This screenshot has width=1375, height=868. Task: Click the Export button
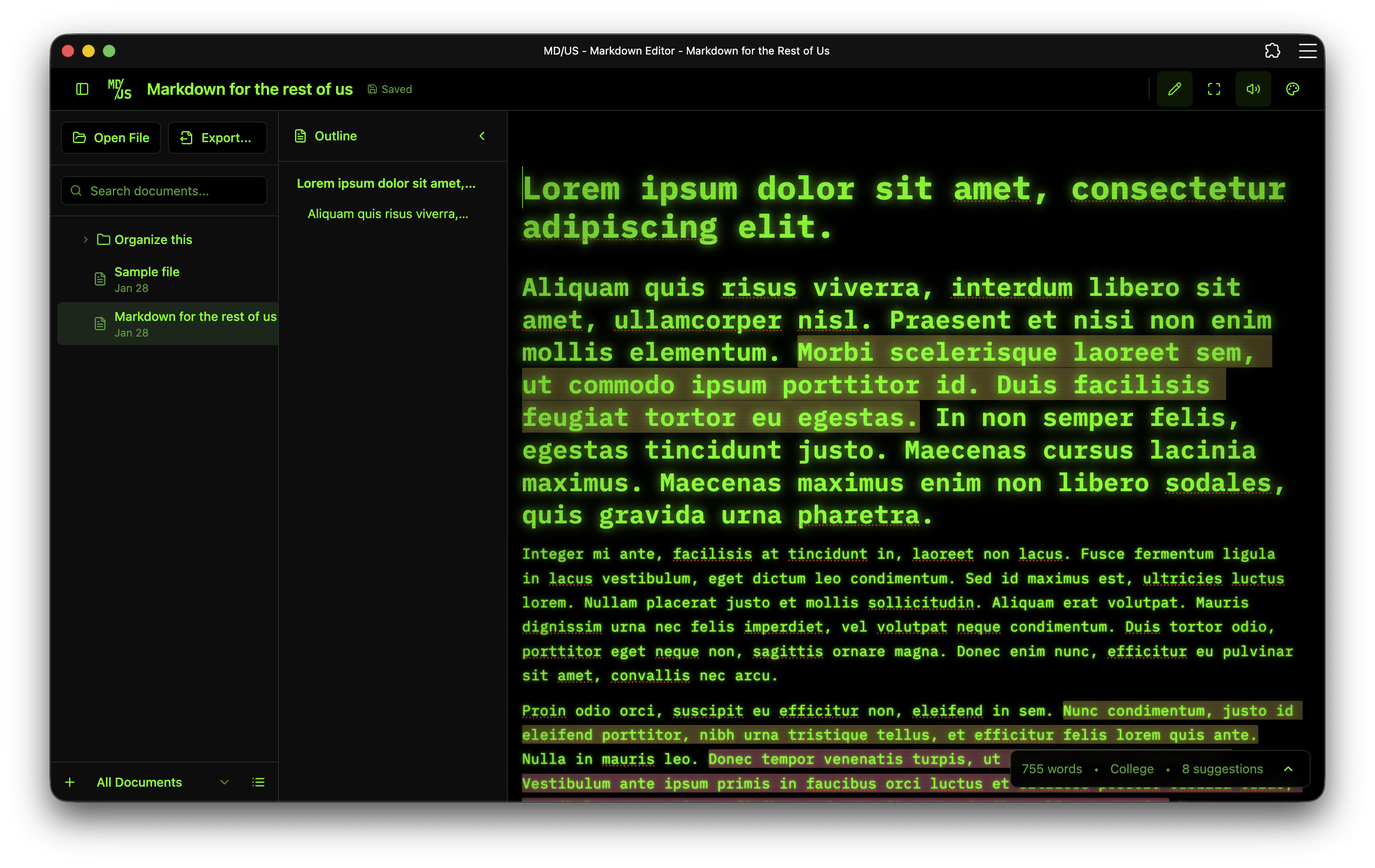(218, 138)
